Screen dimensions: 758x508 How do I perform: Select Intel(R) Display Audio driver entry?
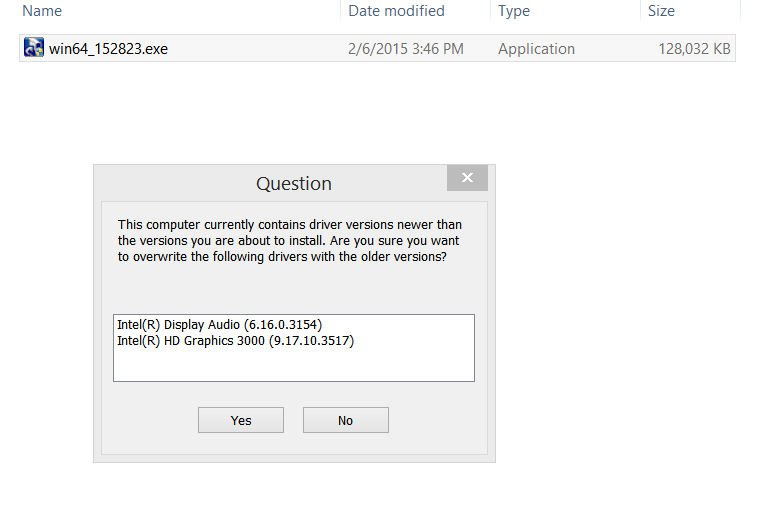point(219,324)
